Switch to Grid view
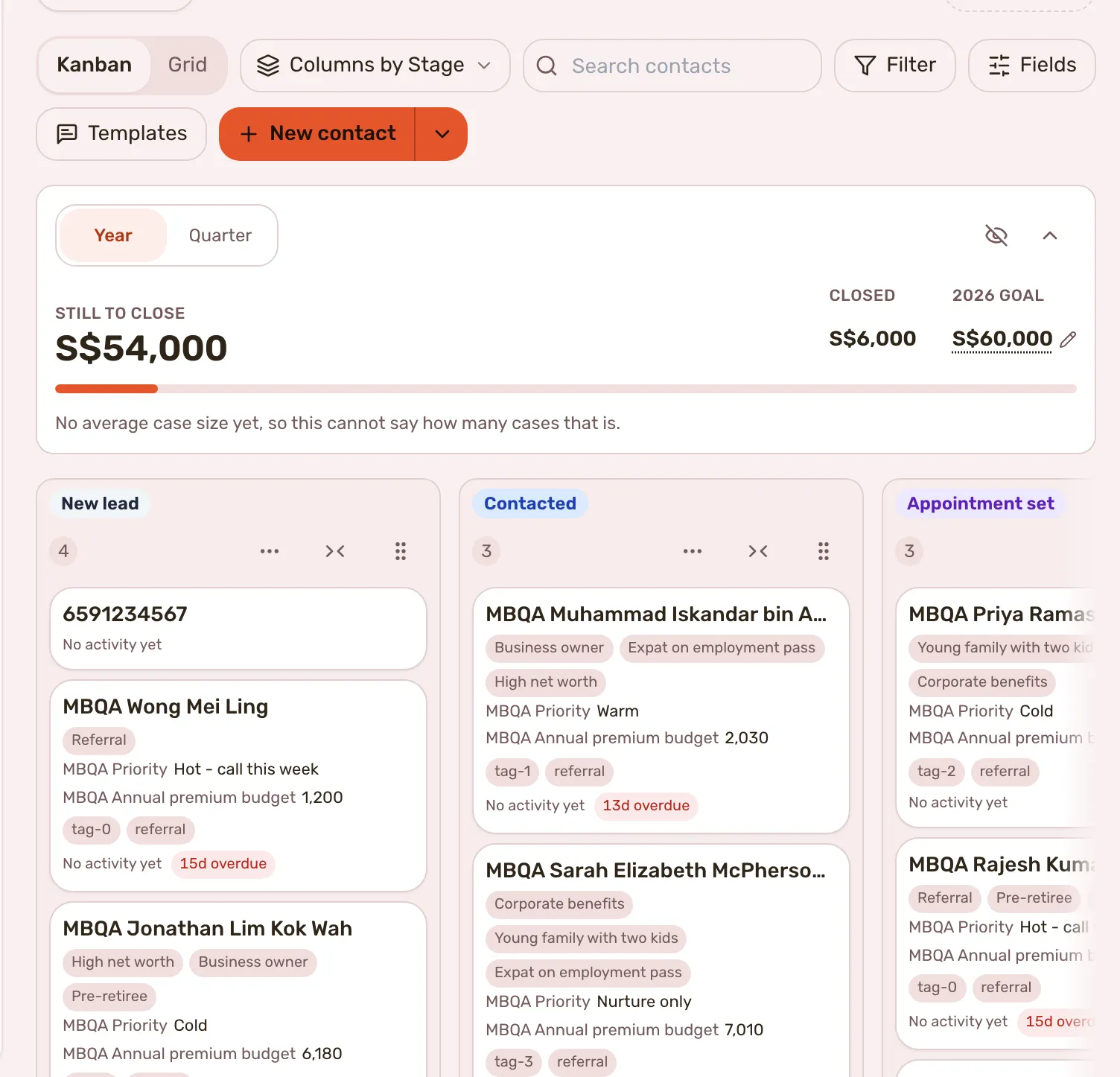The image size is (1120, 1077). click(188, 66)
